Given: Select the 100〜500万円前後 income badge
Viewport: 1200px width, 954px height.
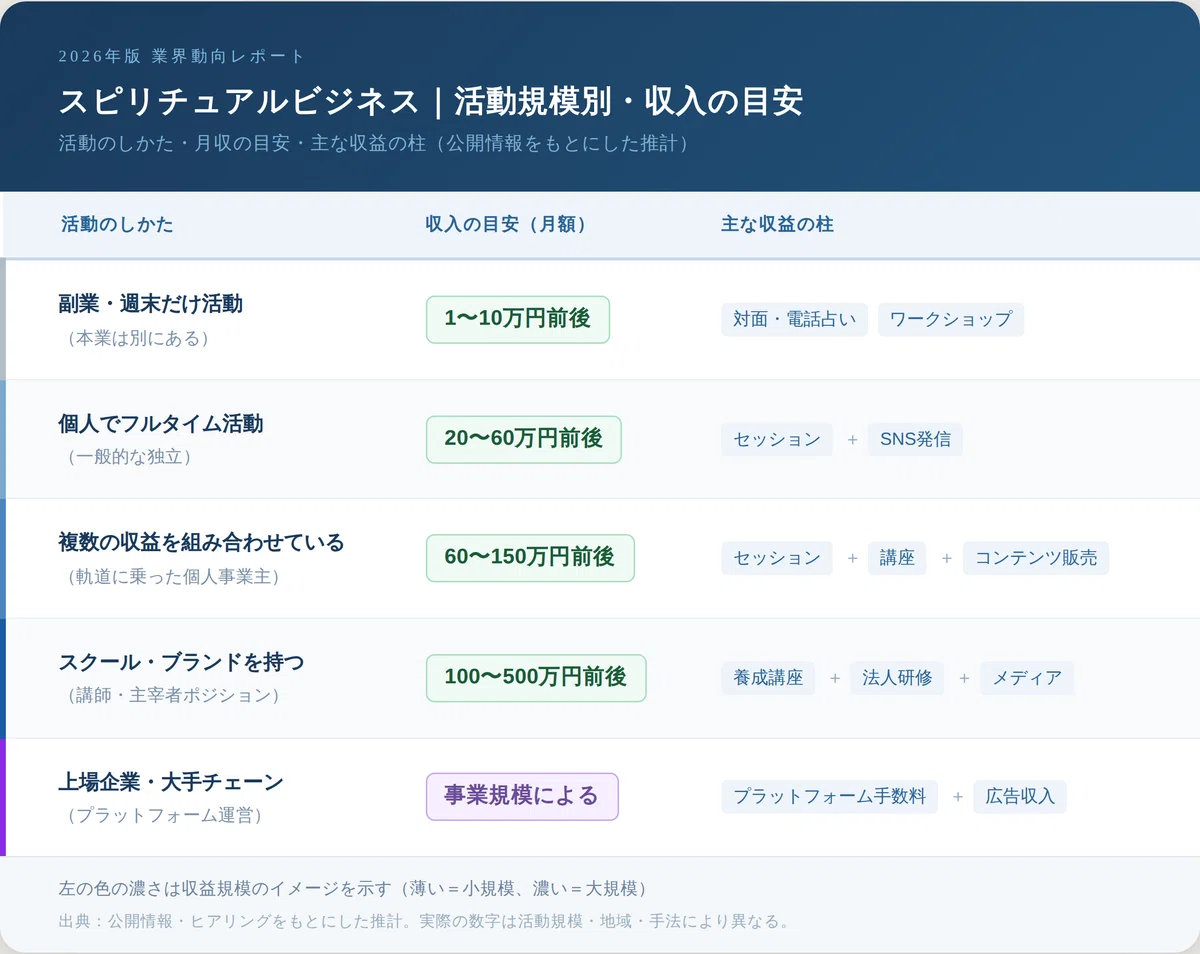Looking at the screenshot, I should coord(536,677).
